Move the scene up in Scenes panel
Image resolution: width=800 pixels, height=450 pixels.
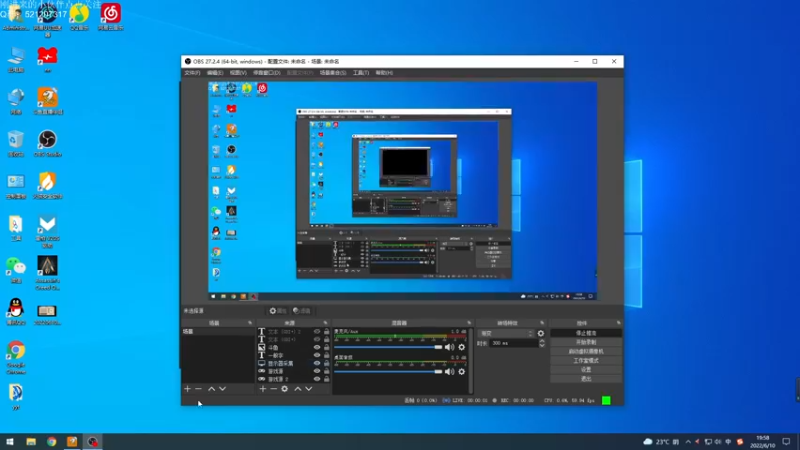click(x=211, y=389)
